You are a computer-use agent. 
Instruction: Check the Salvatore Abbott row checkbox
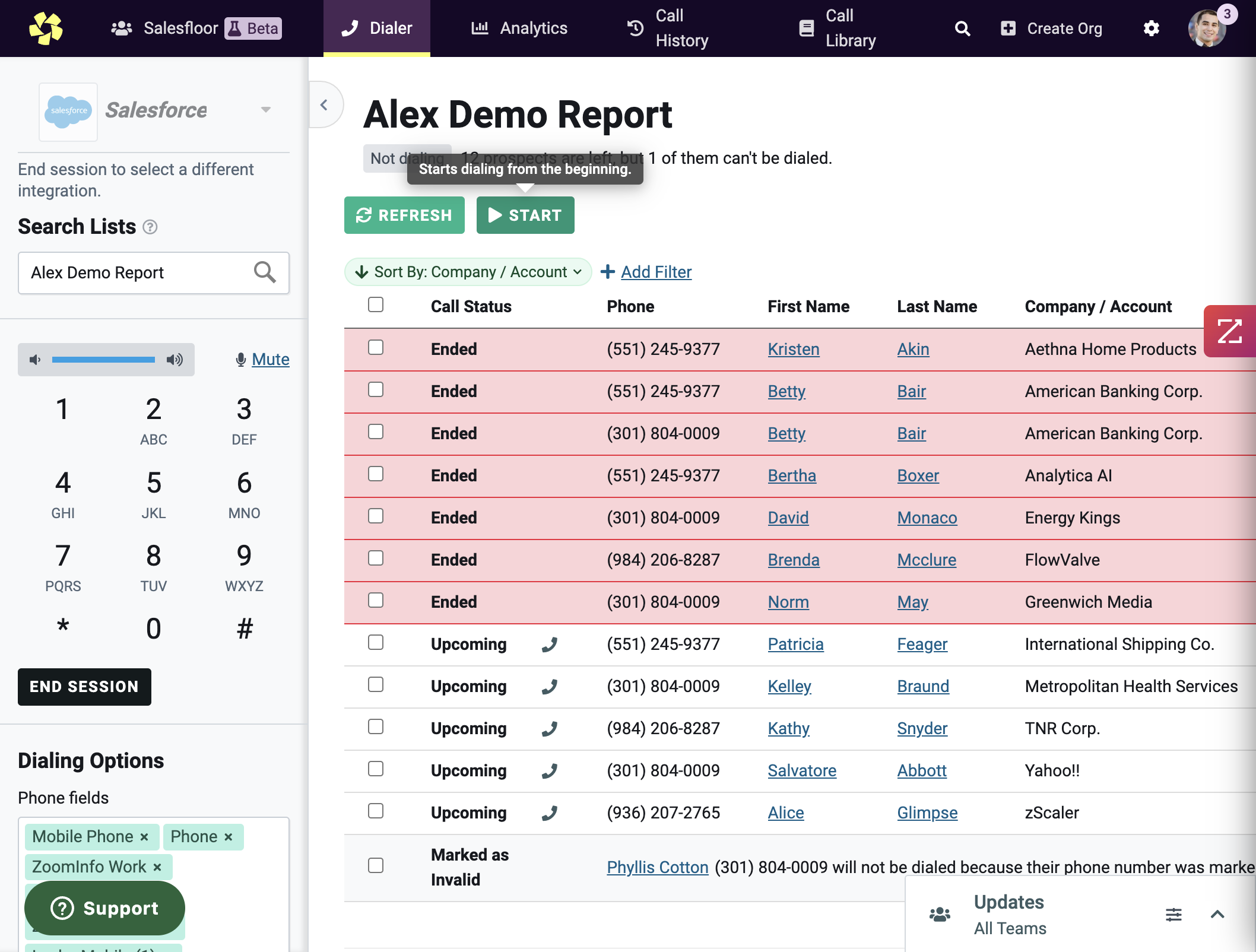click(376, 769)
